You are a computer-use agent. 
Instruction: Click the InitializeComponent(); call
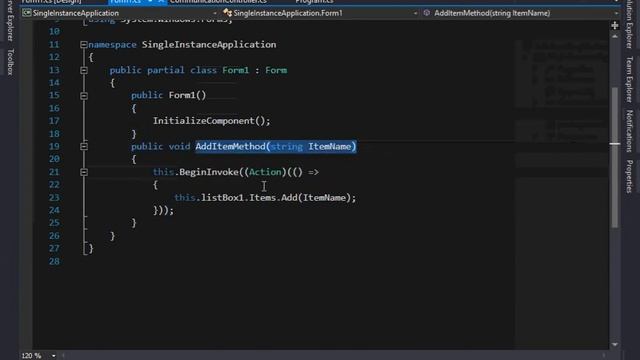click(x=211, y=121)
